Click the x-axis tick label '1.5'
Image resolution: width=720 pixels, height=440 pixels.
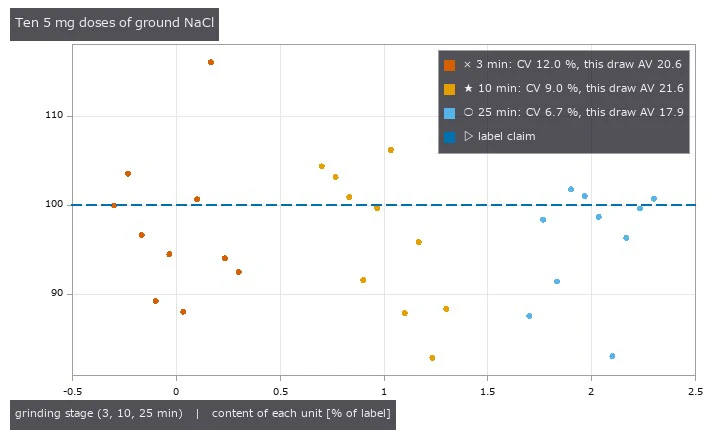tap(488, 392)
